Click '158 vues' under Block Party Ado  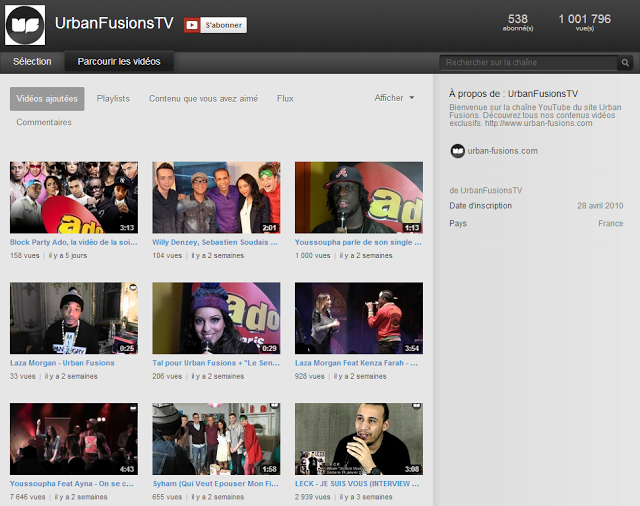click(x=24, y=255)
